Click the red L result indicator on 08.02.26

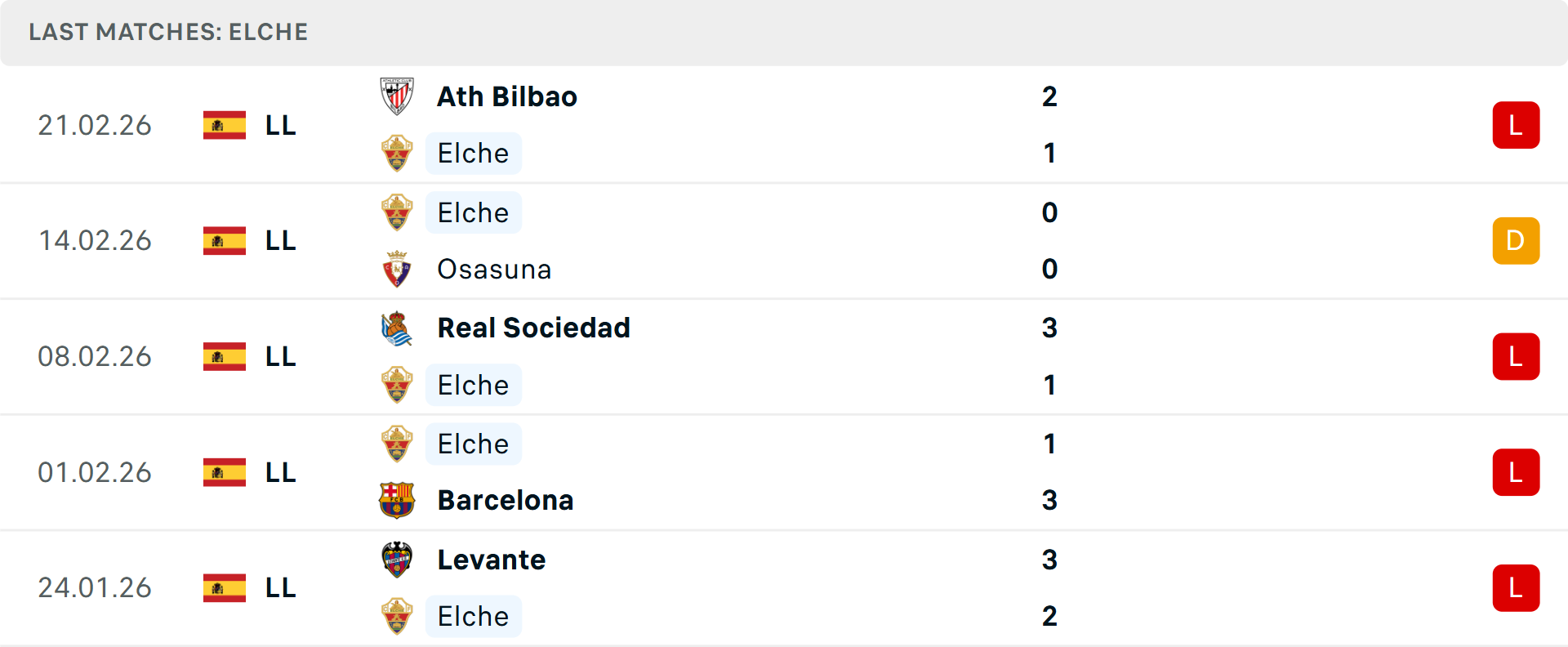[1517, 356]
